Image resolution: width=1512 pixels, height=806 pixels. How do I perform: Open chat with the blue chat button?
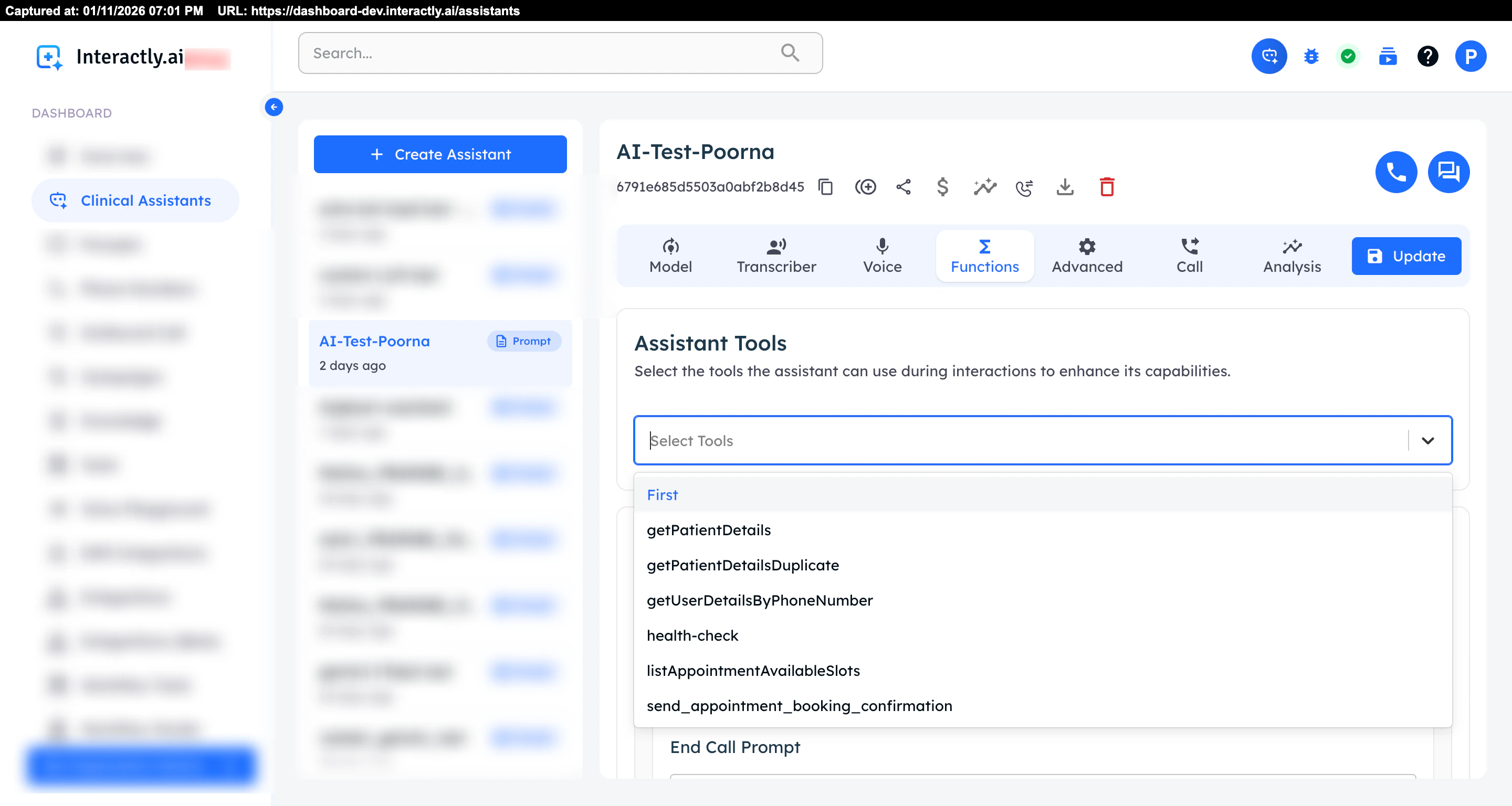pyautogui.click(x=1448, y=172)
